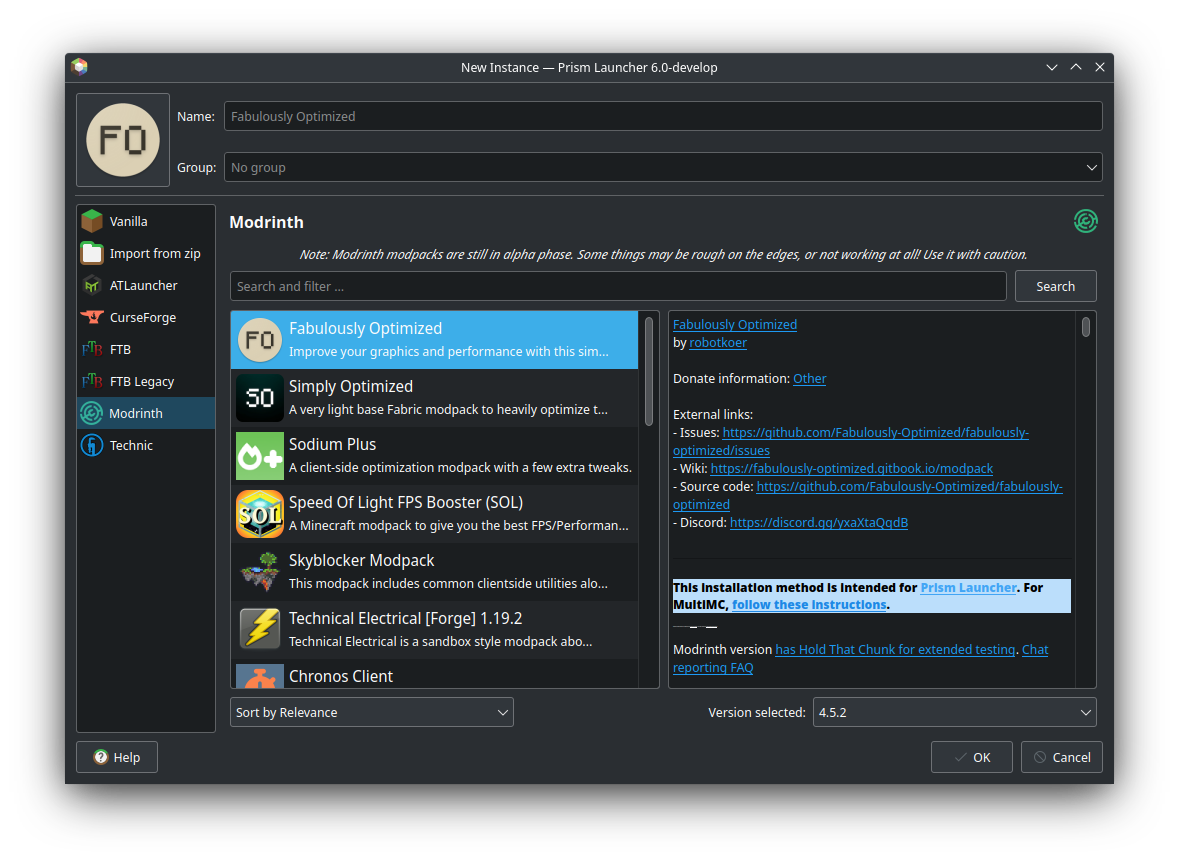Open the robotkoer author link
The width and height of the screenshot is (1179, 861).
718,343
